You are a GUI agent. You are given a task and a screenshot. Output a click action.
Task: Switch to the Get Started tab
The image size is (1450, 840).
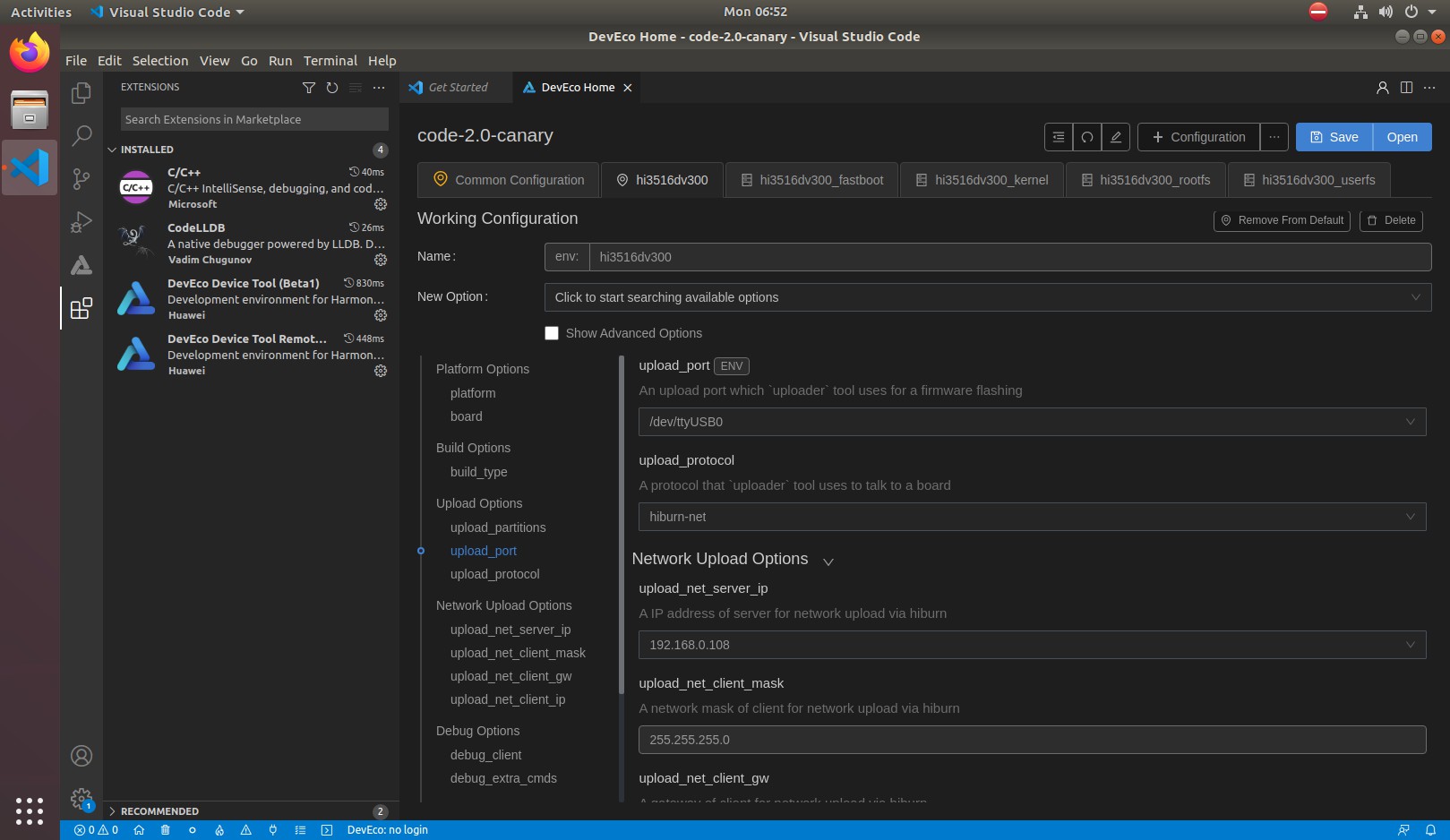457,88
